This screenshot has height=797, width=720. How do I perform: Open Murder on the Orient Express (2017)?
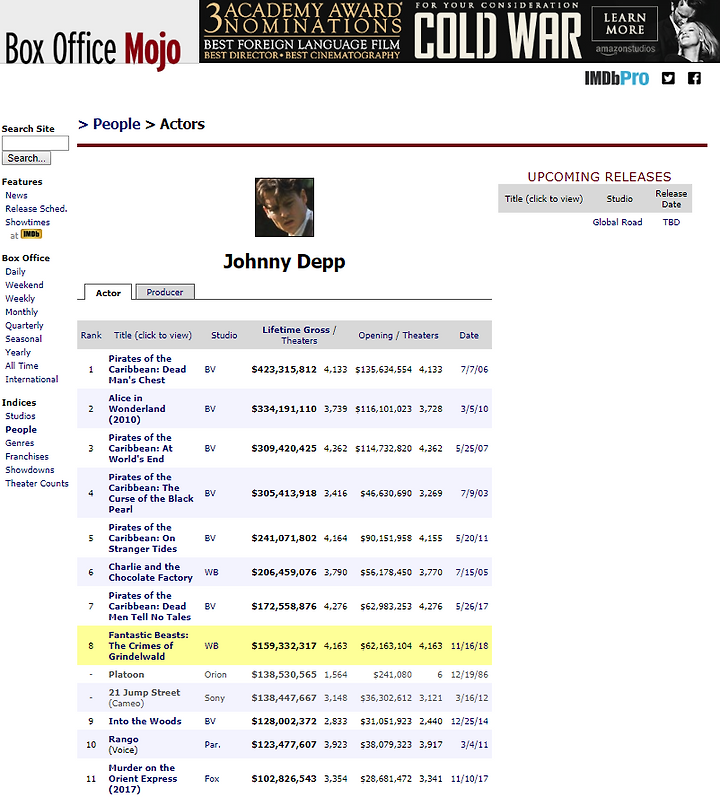pyautogui.click(x=143, y=779)
